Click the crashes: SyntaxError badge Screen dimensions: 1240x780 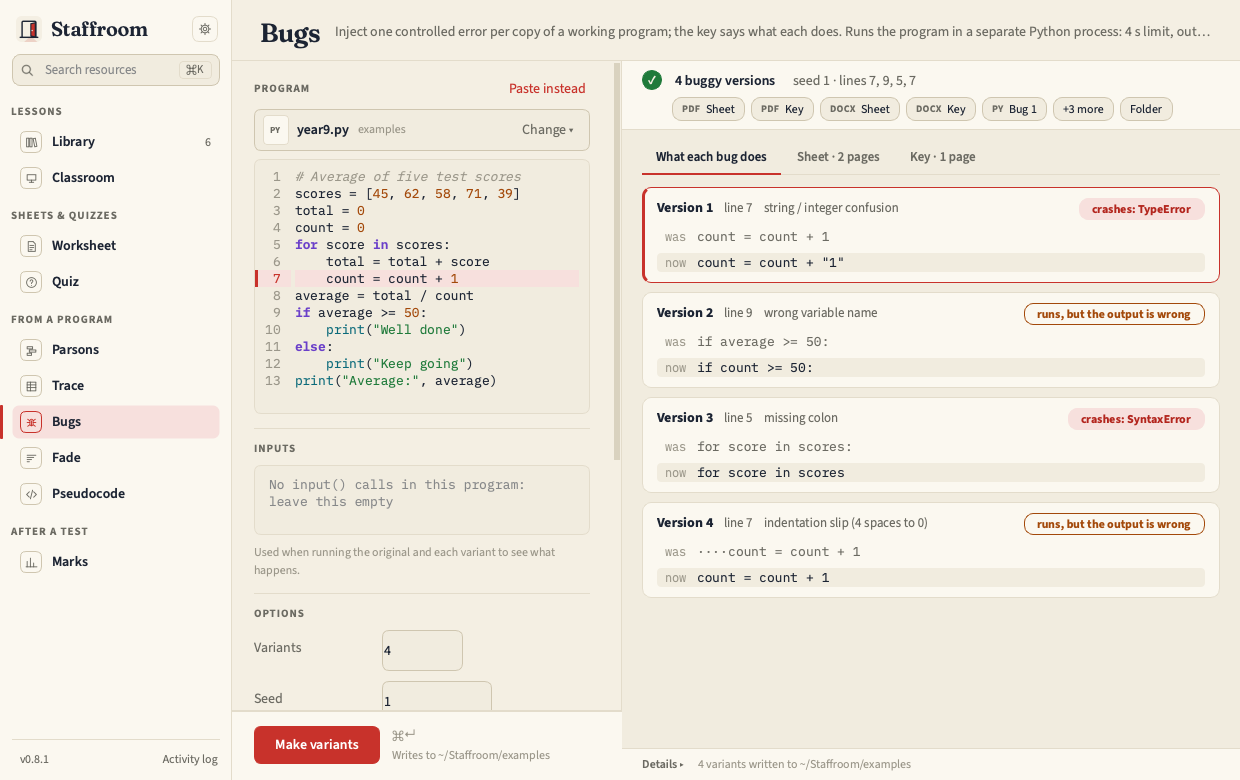pos(1136,419)
